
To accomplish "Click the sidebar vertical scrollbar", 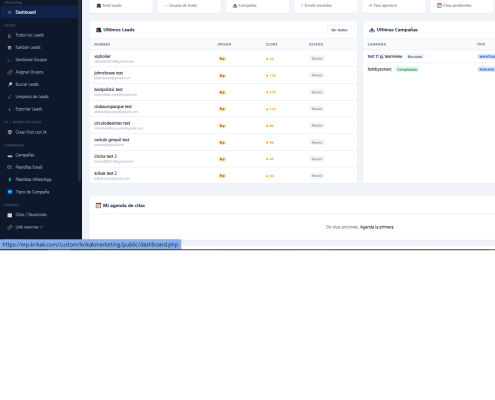I will [x=79, y=90].
